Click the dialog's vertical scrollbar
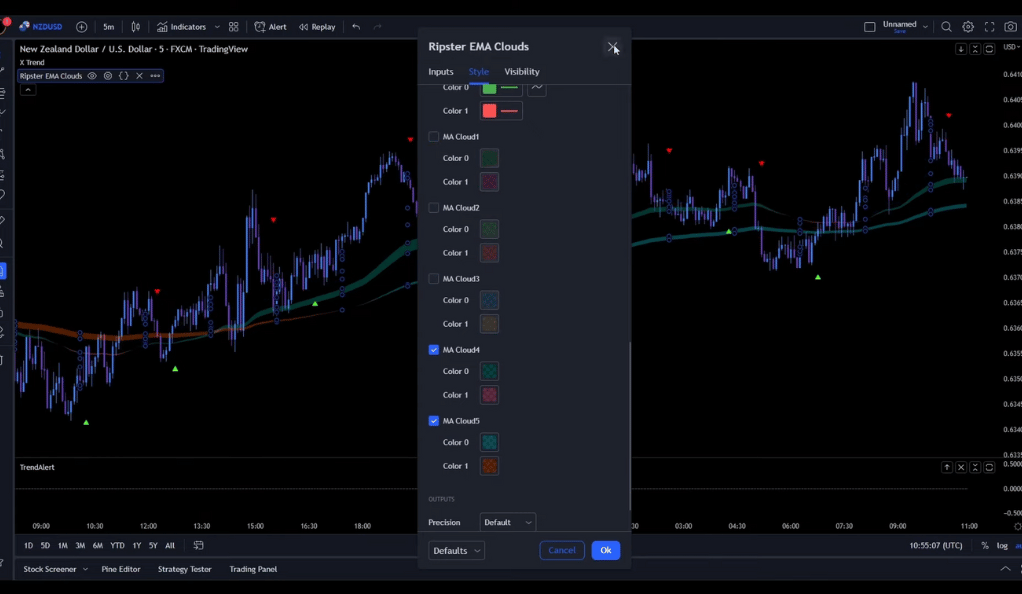 click(629, 426)
